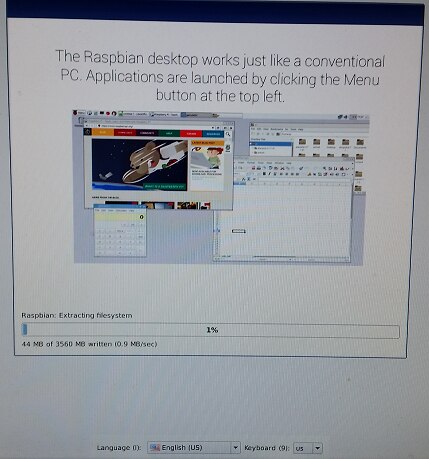
Task: Open the Language dropdown arrow
Action: pos(235,447)
